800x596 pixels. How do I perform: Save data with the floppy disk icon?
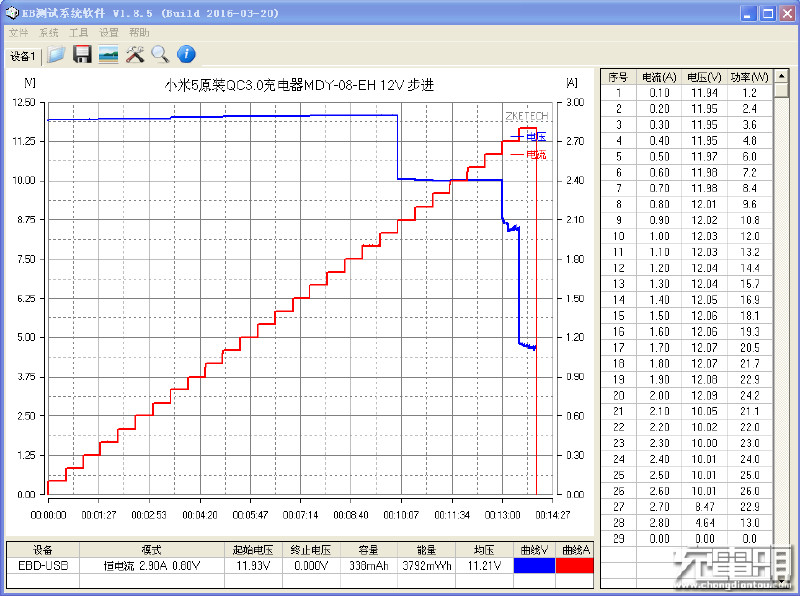tap(82, 54)
